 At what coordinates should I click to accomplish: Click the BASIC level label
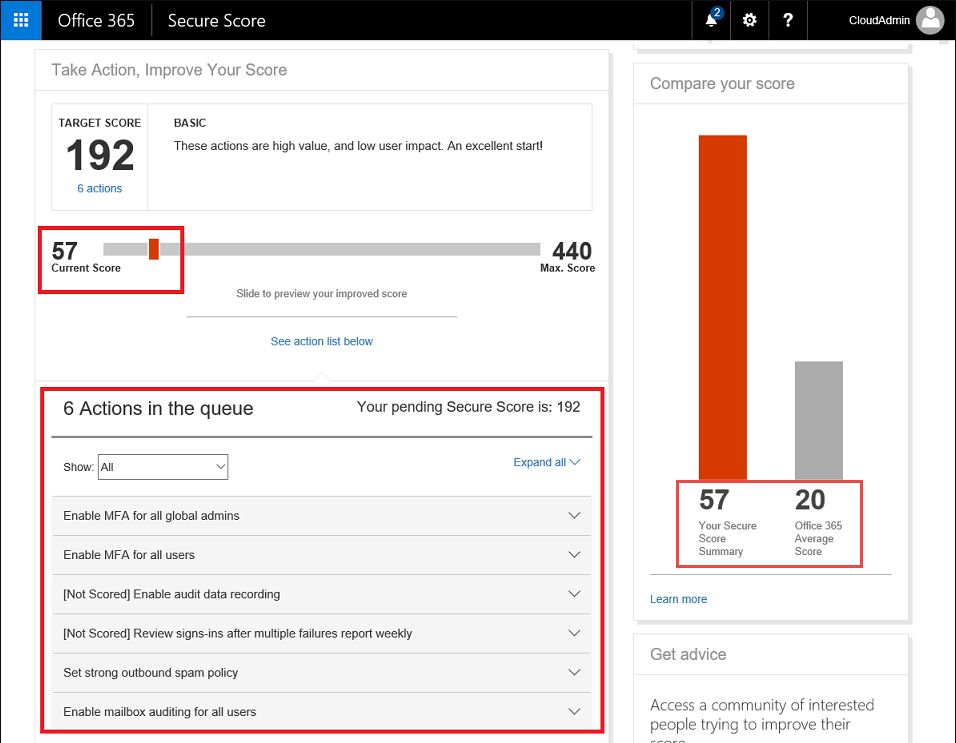(x=190, y=123)
